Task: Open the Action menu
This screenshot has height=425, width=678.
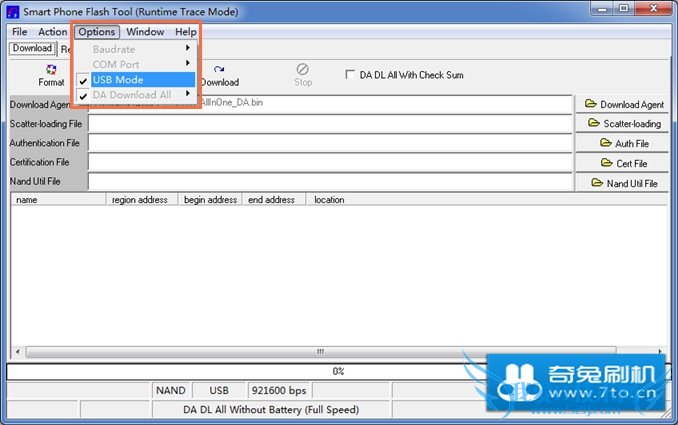Action: tap(53, 32)
